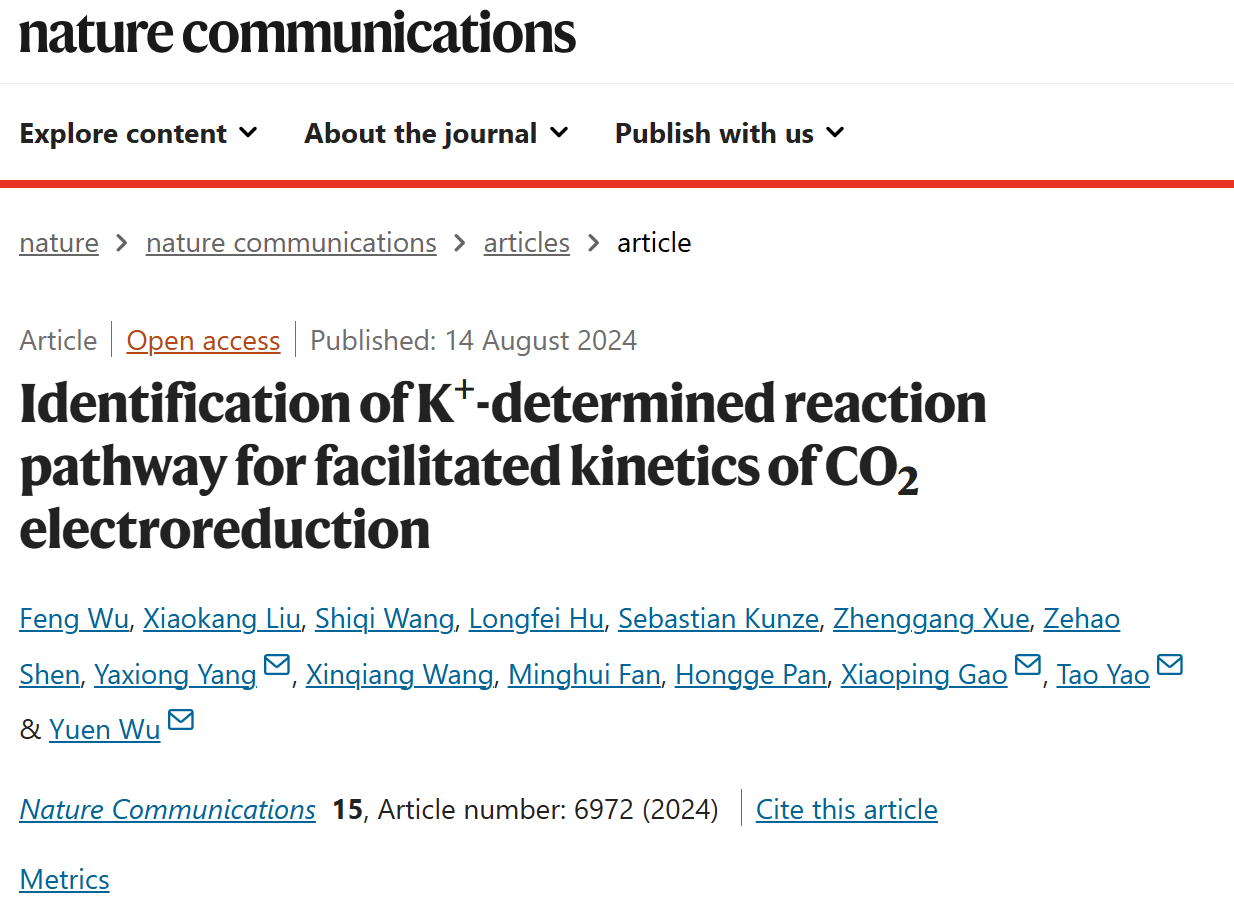Open the About the journal dropdown
The width and height of the screenshot is (1234, 905).
[x=437, y=133]
